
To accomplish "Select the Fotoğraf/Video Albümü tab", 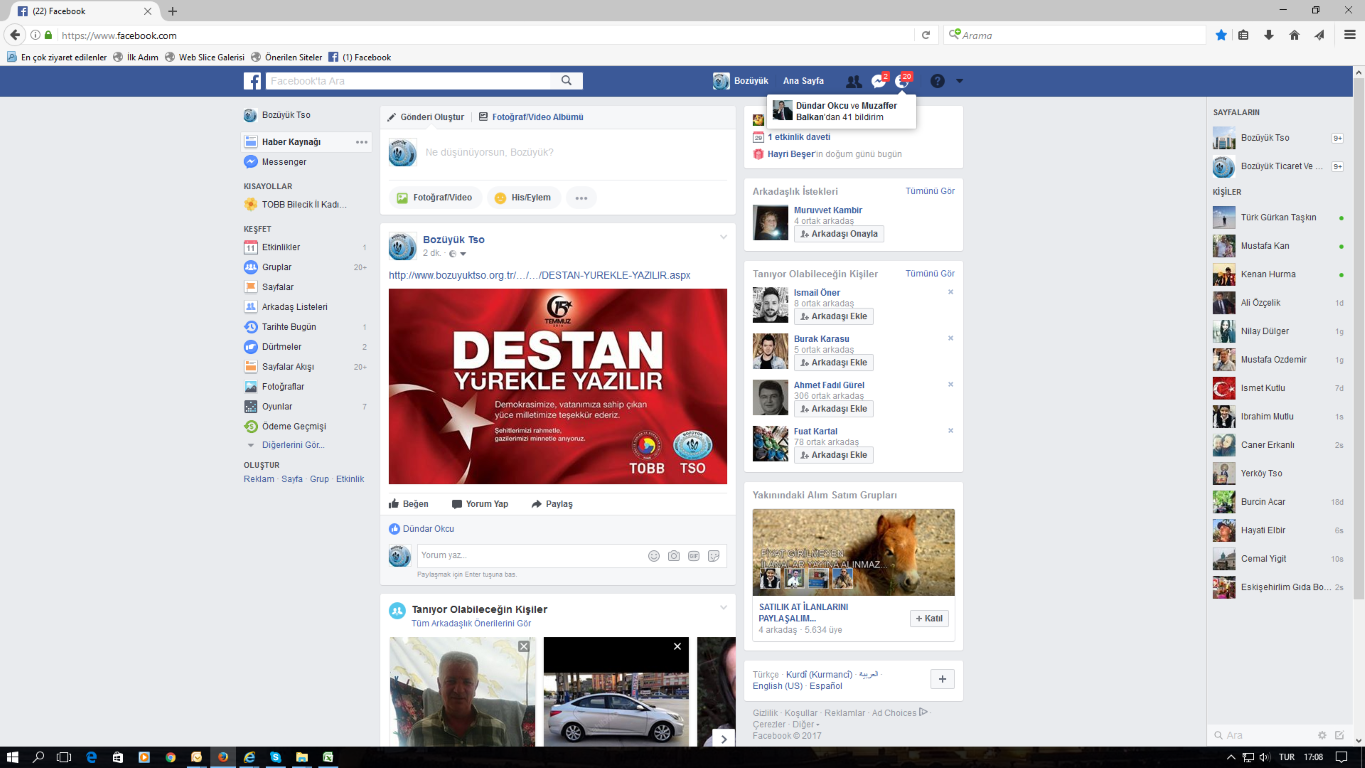I will pyautogui.click(x=531, y=117).
